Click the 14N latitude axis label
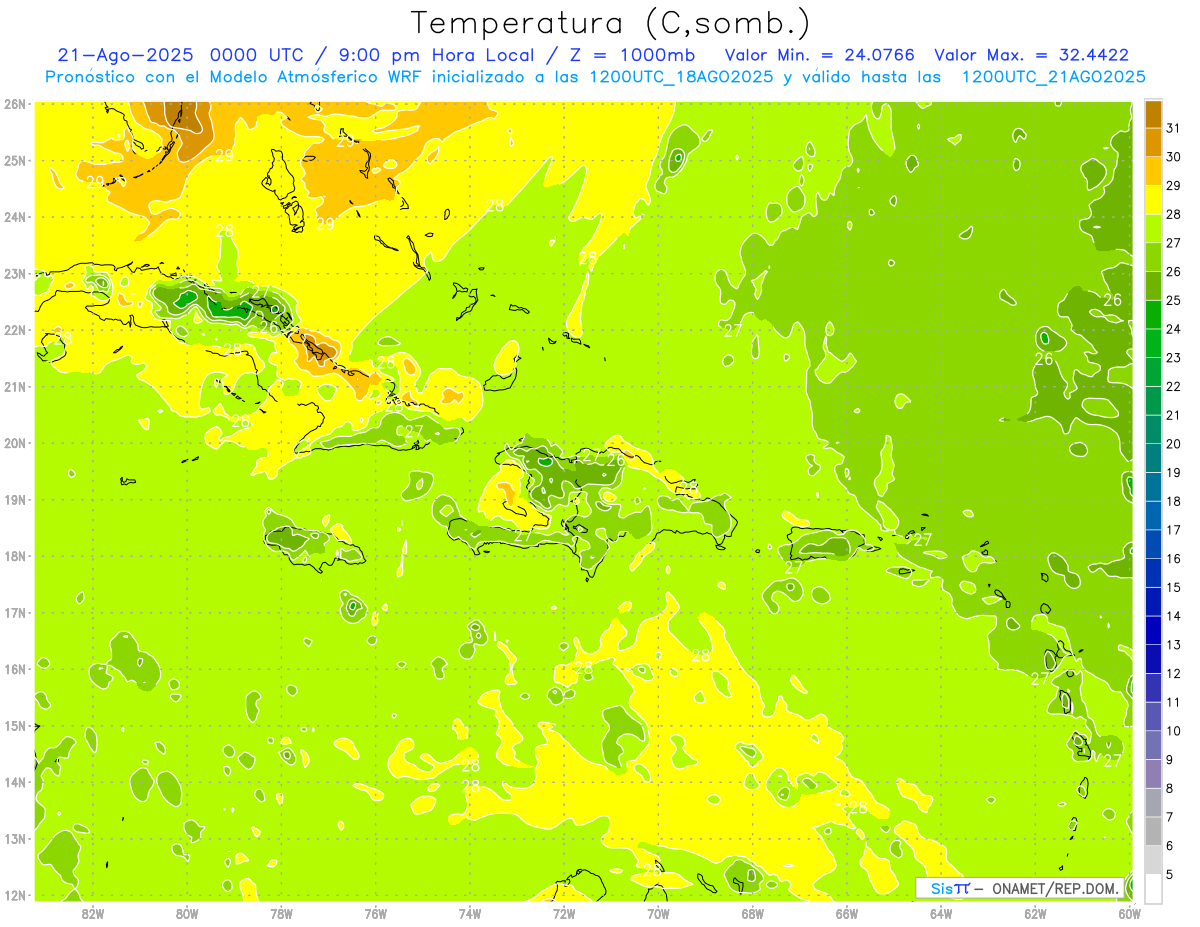 coord(15,782)
